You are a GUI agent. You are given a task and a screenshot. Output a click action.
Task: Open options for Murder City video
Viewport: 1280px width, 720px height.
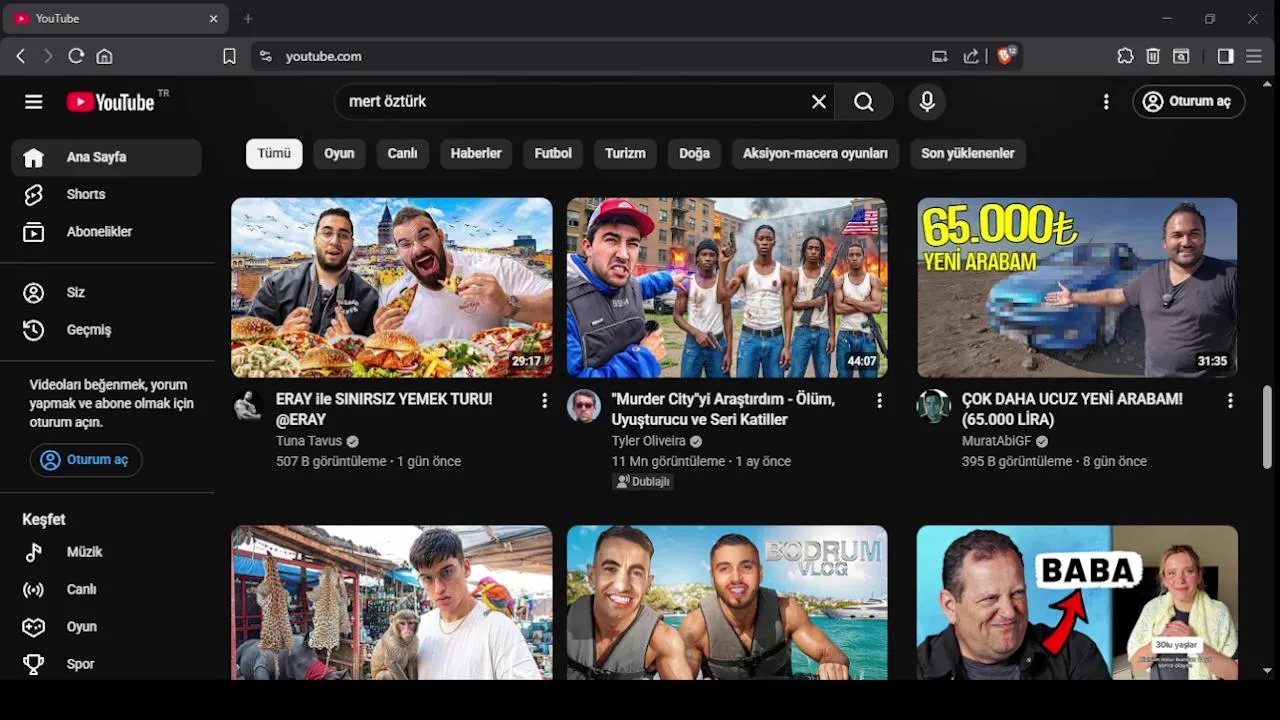click(879, 400)
